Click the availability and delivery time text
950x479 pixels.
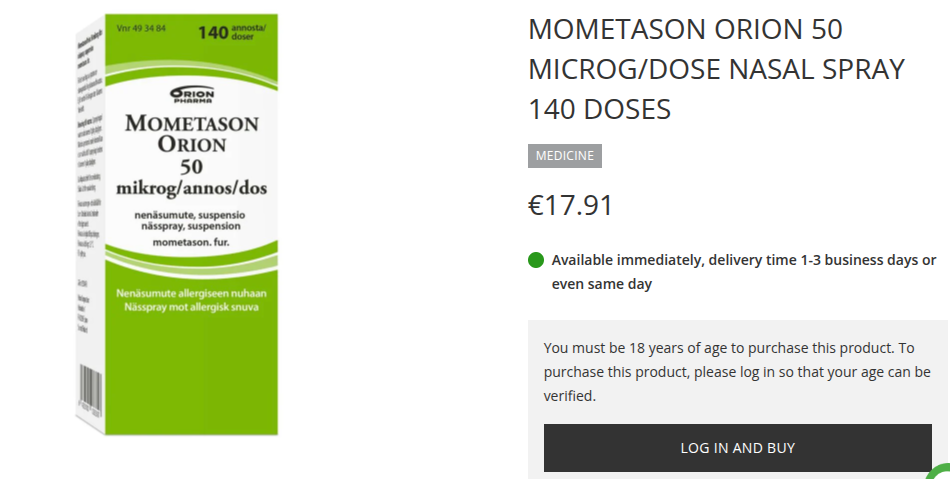(743, 272)
